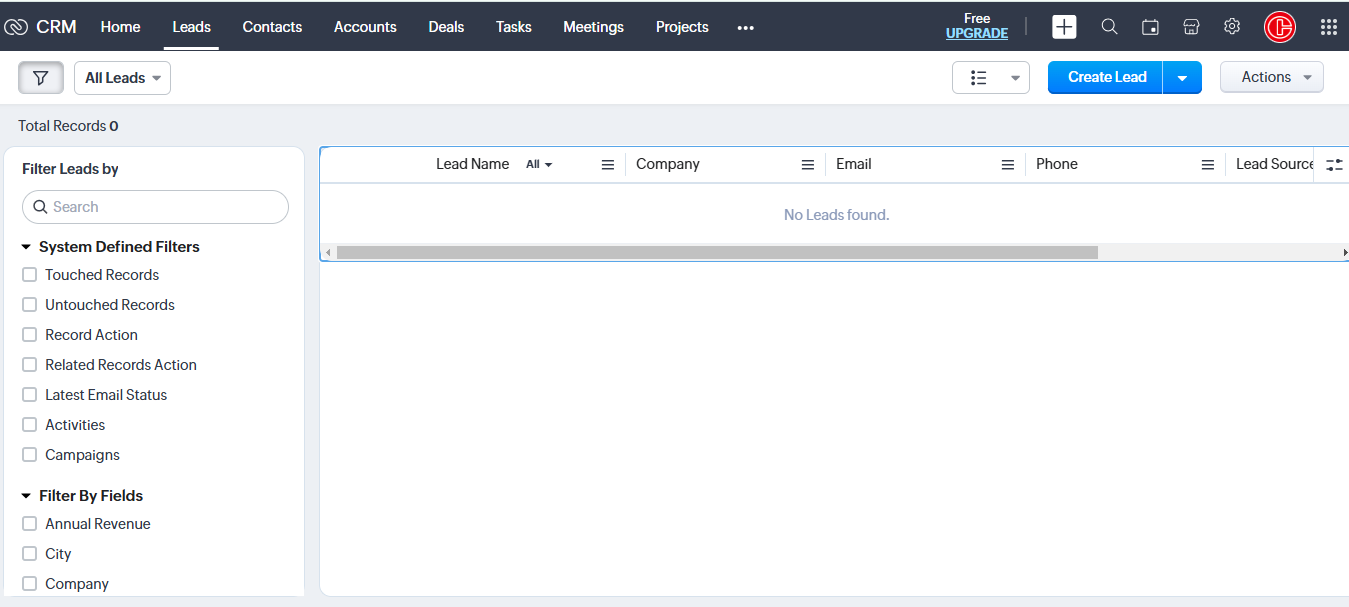Open the red user profile avatar
This screenshot has width=1349, height=607.
point(1280,27)
